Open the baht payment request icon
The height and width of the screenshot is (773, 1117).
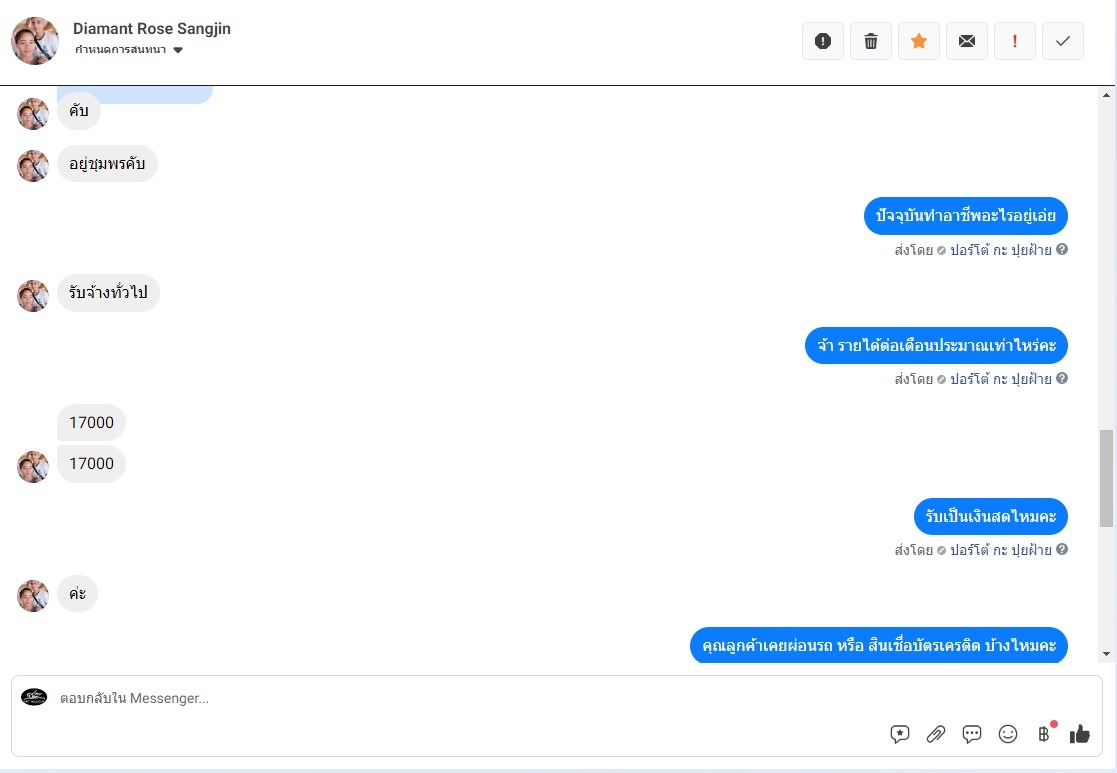[1044, 734]
